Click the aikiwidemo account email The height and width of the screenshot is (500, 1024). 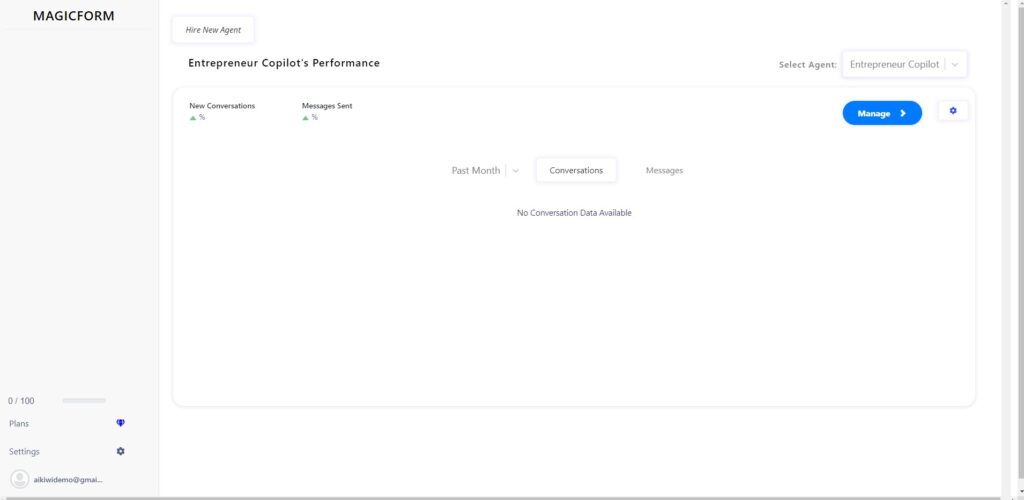point(68,479)
